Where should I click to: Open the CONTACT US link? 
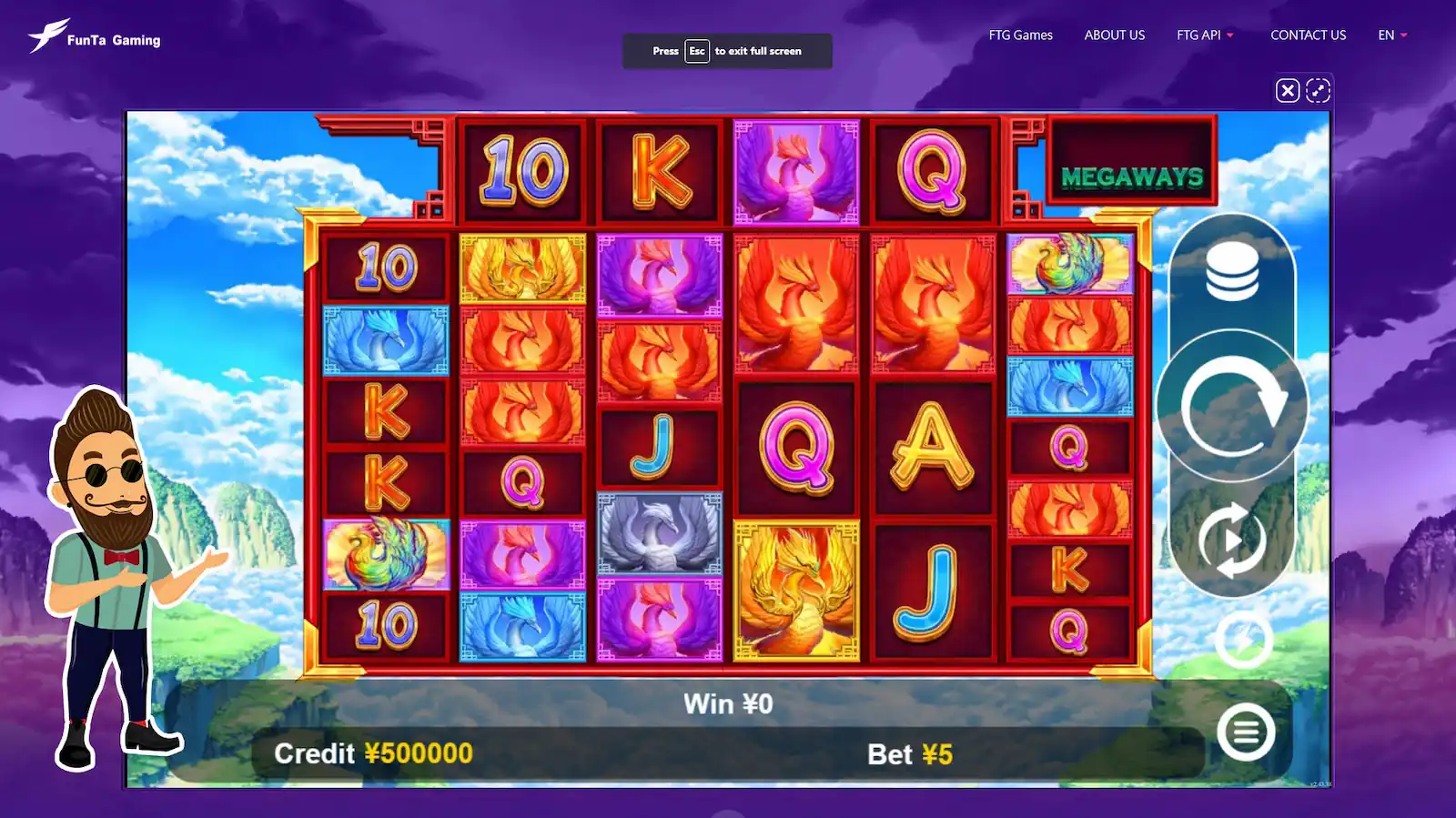pos(1308,35)
